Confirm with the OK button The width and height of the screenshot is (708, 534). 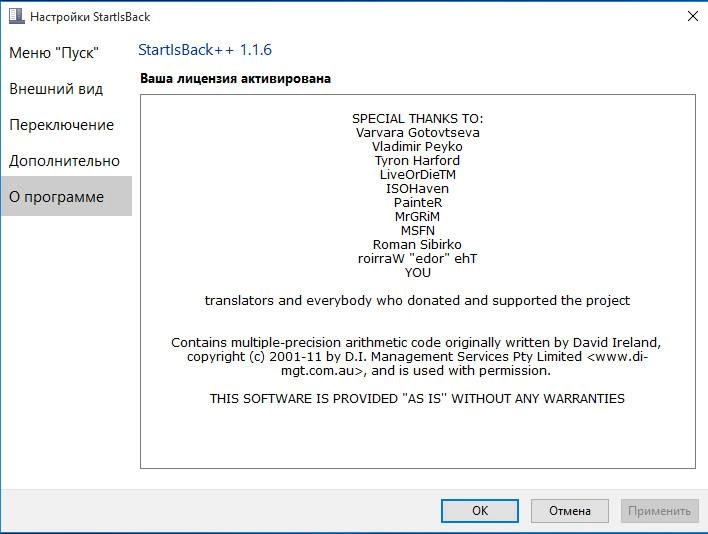click(x=480, y=511)
